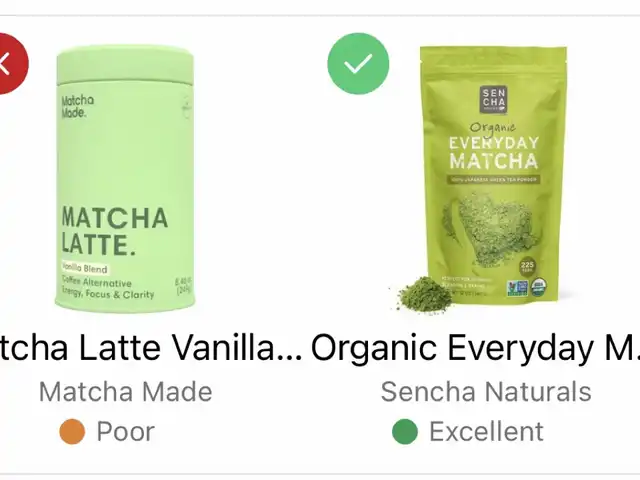Click the red X badge icon
The width and height of the screenshot is (640, 480).
tap(11, 64)
